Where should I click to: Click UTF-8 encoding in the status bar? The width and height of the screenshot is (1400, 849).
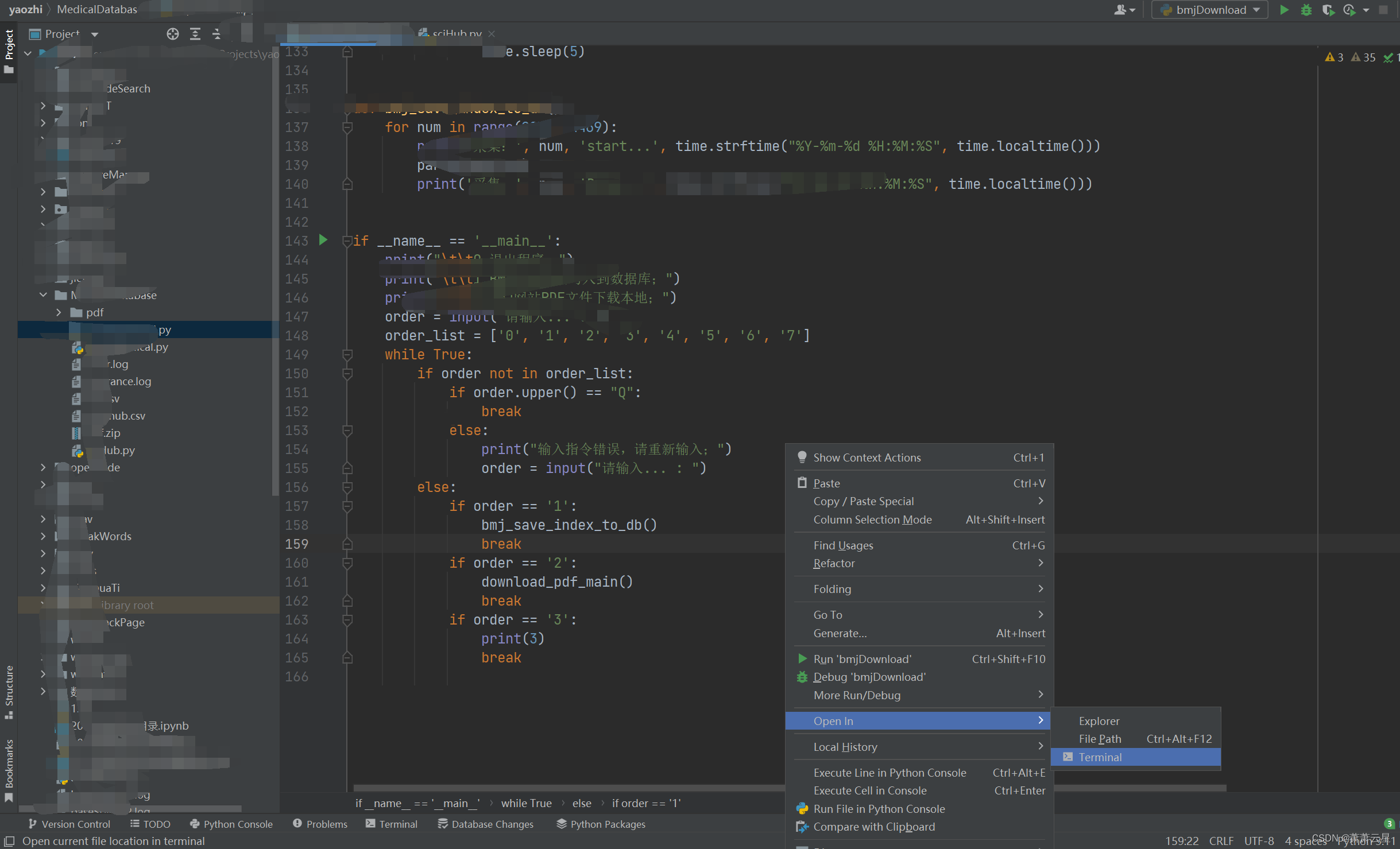pos(1259,841)
